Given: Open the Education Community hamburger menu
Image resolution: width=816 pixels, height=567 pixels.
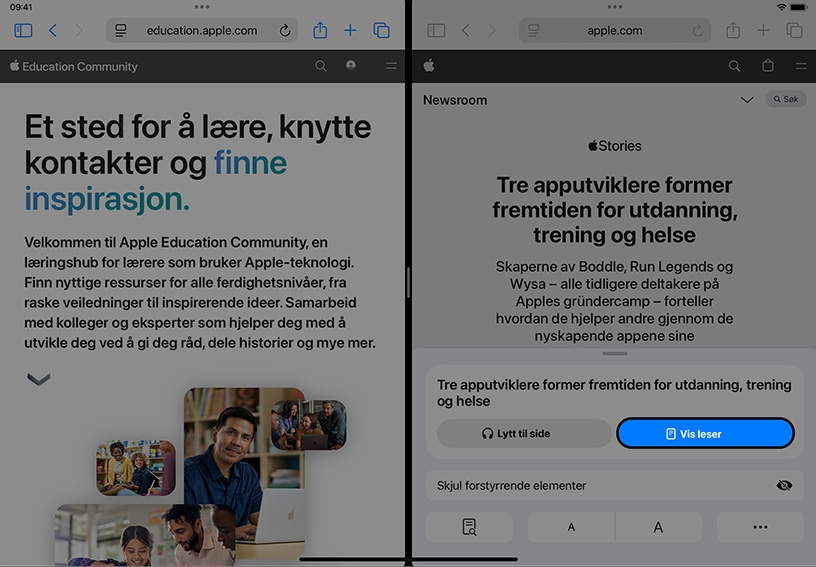Looking at the screenshot, I should (391, 66).
